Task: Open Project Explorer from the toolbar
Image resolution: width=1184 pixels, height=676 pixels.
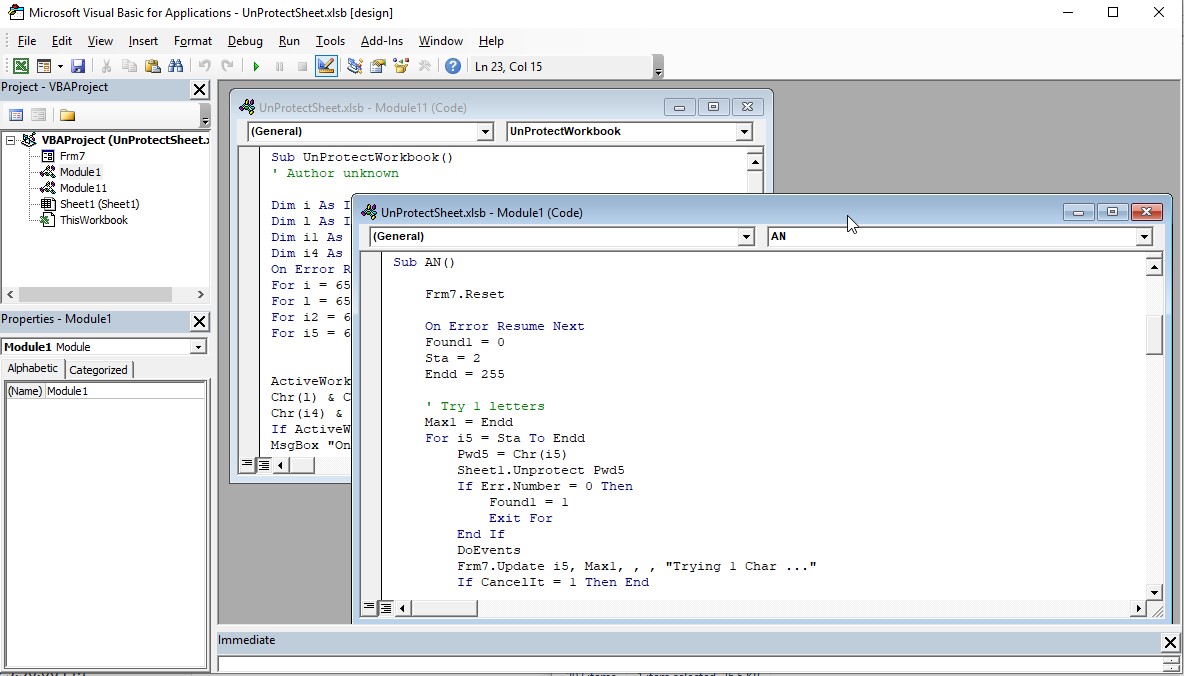Action: 355,66
